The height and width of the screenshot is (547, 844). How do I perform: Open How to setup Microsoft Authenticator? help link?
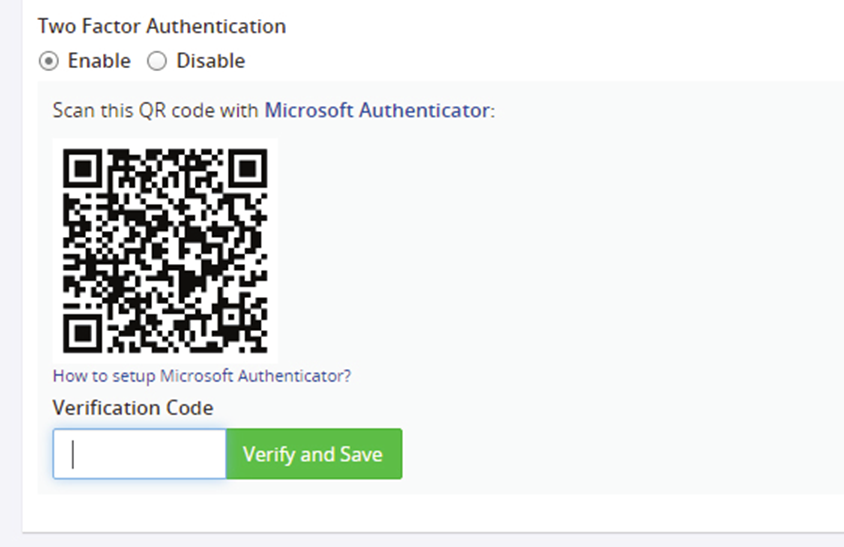point(202,375)
